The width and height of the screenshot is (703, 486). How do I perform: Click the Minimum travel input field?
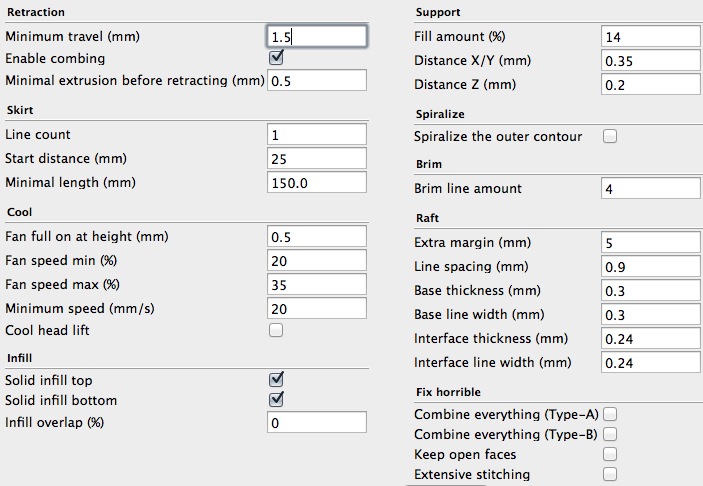317,37
